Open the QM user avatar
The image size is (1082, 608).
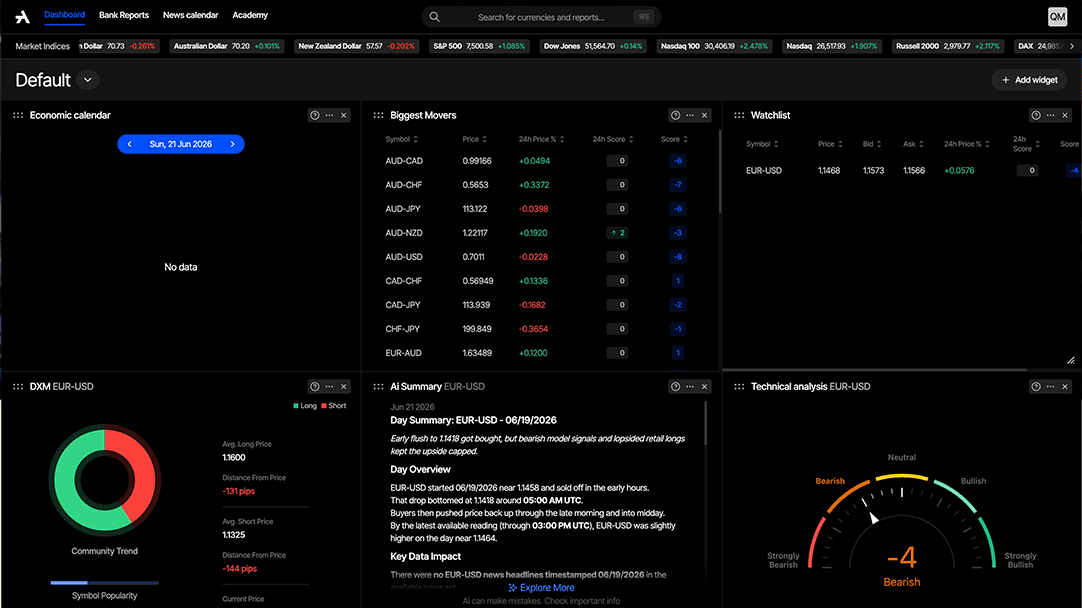pyautogui.click(x=1057, y=17)
